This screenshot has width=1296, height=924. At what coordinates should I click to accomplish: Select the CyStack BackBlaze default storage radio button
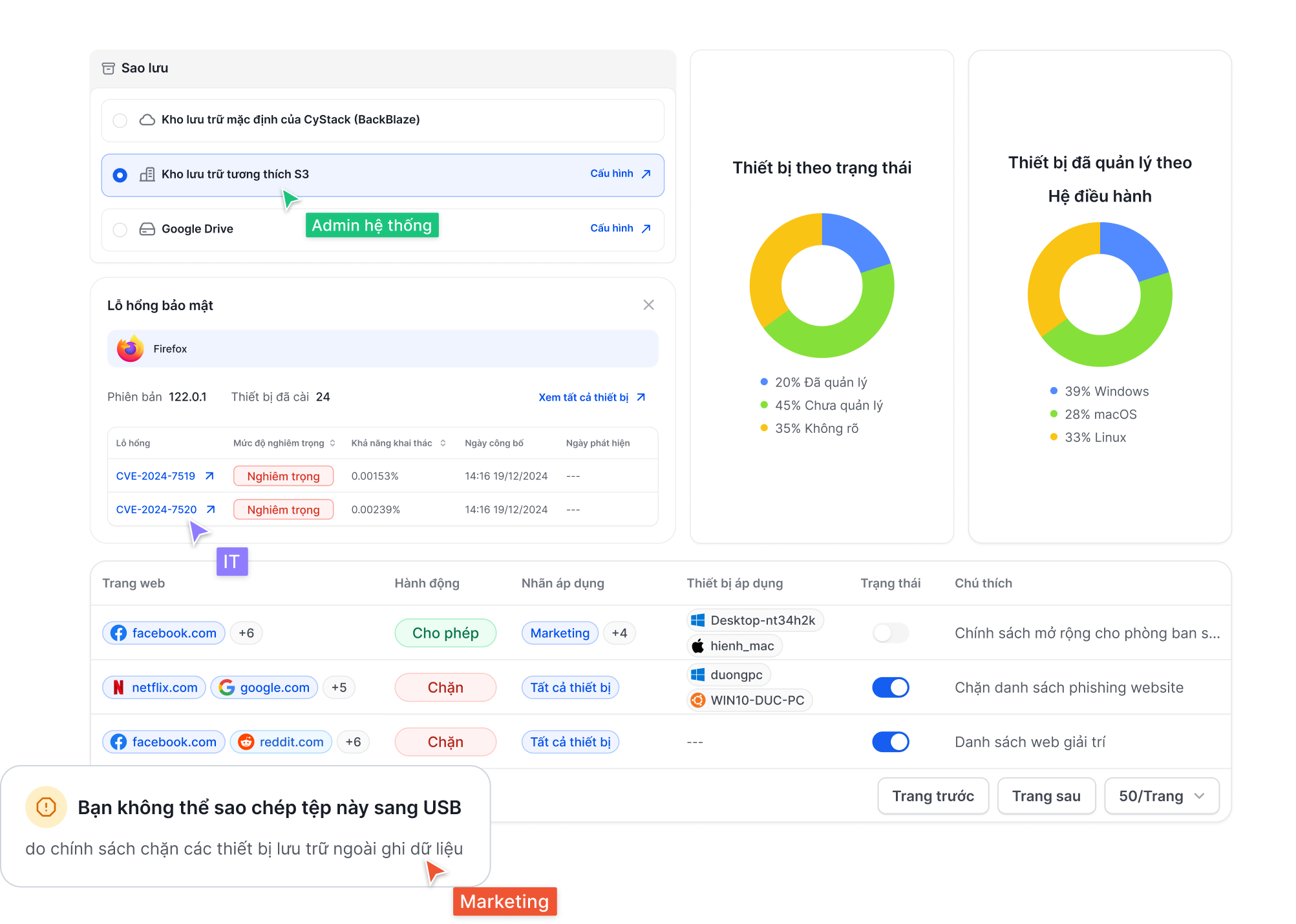point(120,121)
